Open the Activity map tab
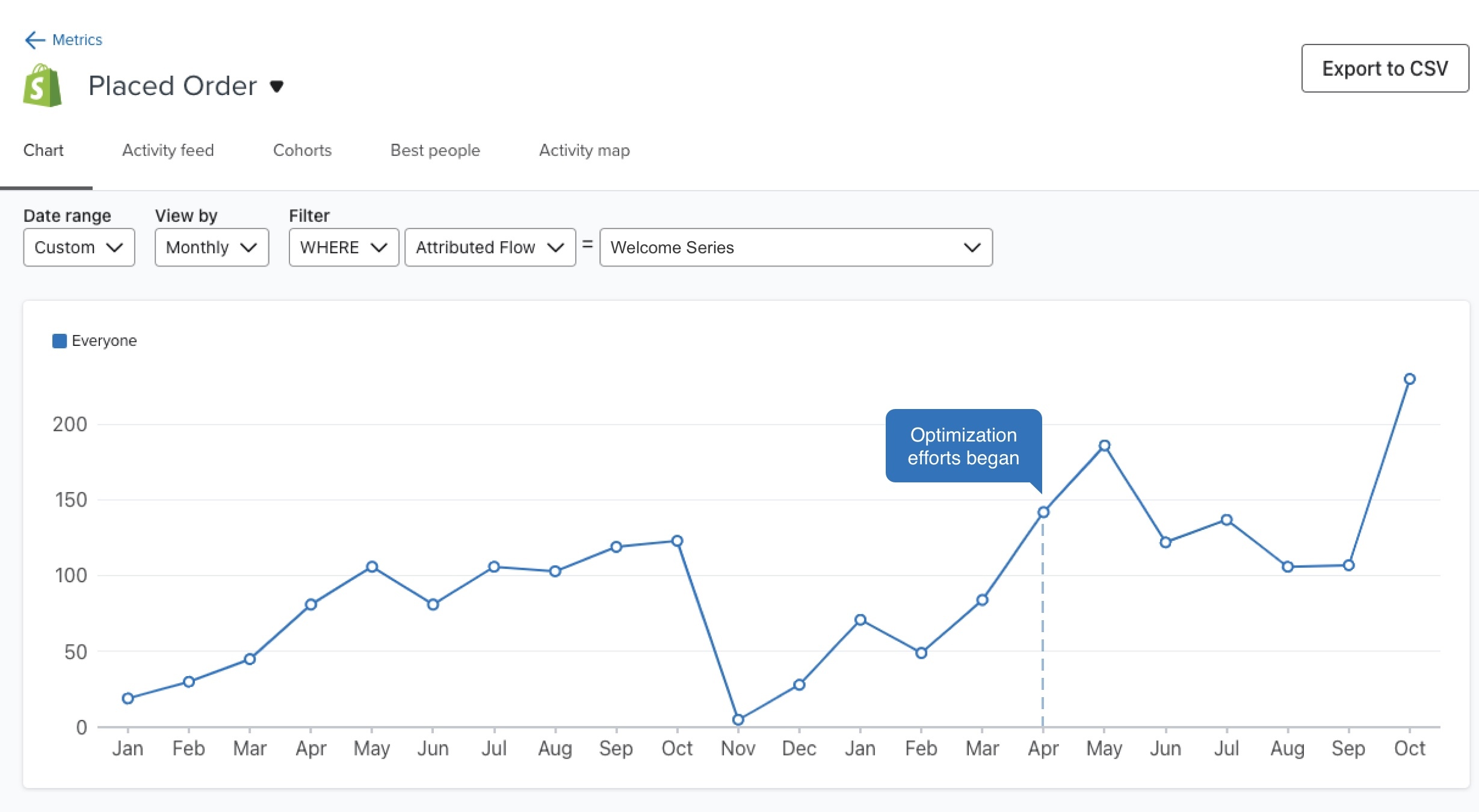Screen dimensions: 1479x812 [x=584, y=150]
